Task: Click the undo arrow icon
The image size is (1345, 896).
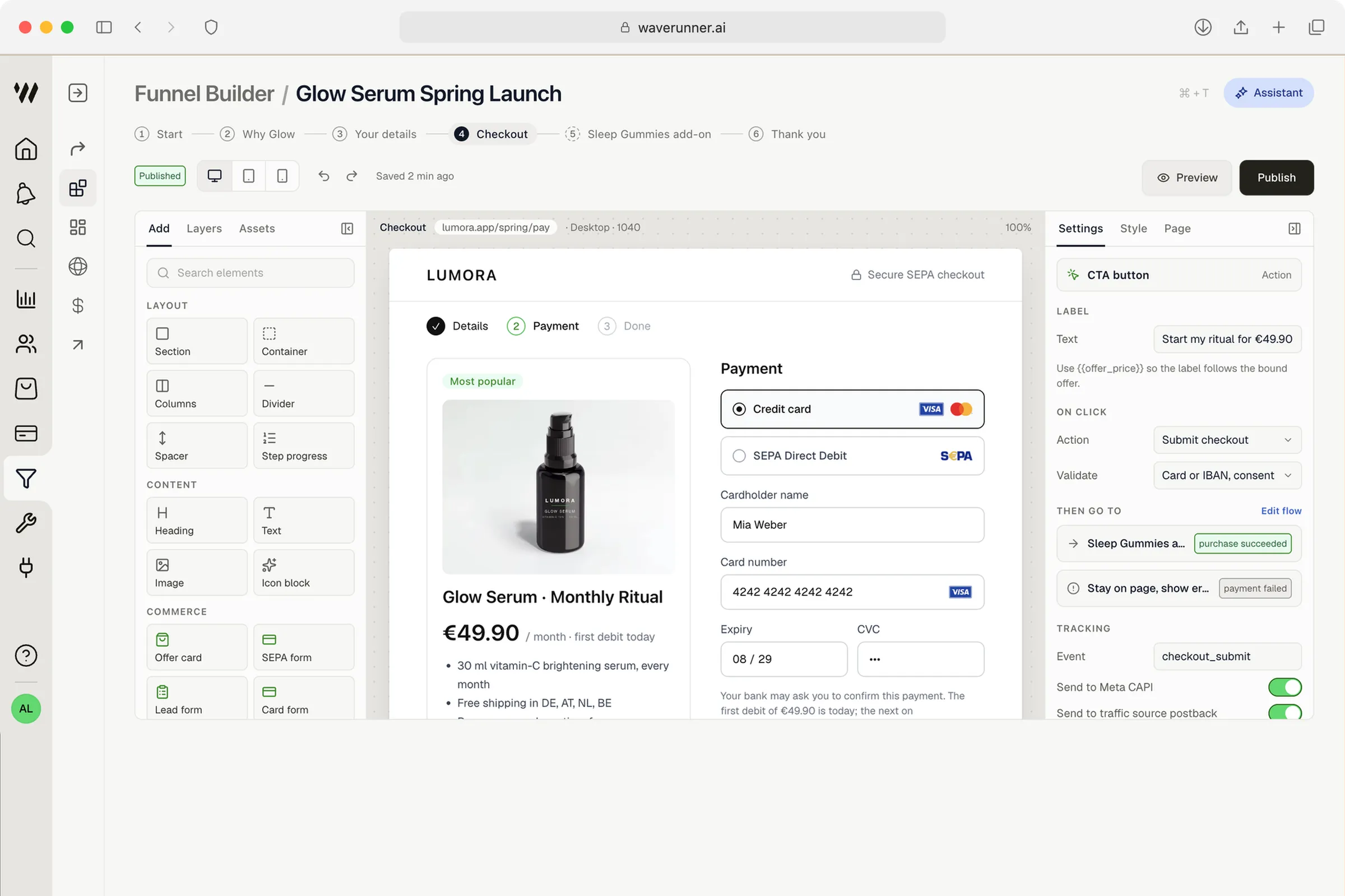Action: click(x=324, y=176)
